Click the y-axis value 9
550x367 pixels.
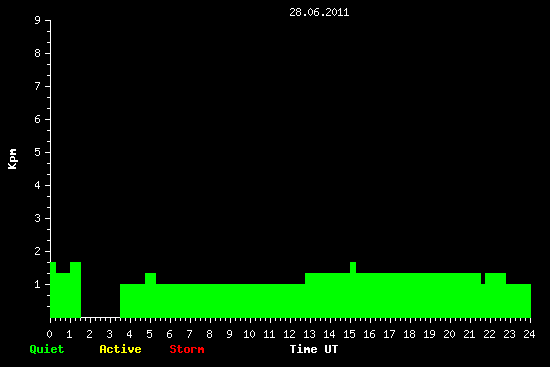[38, 20]
